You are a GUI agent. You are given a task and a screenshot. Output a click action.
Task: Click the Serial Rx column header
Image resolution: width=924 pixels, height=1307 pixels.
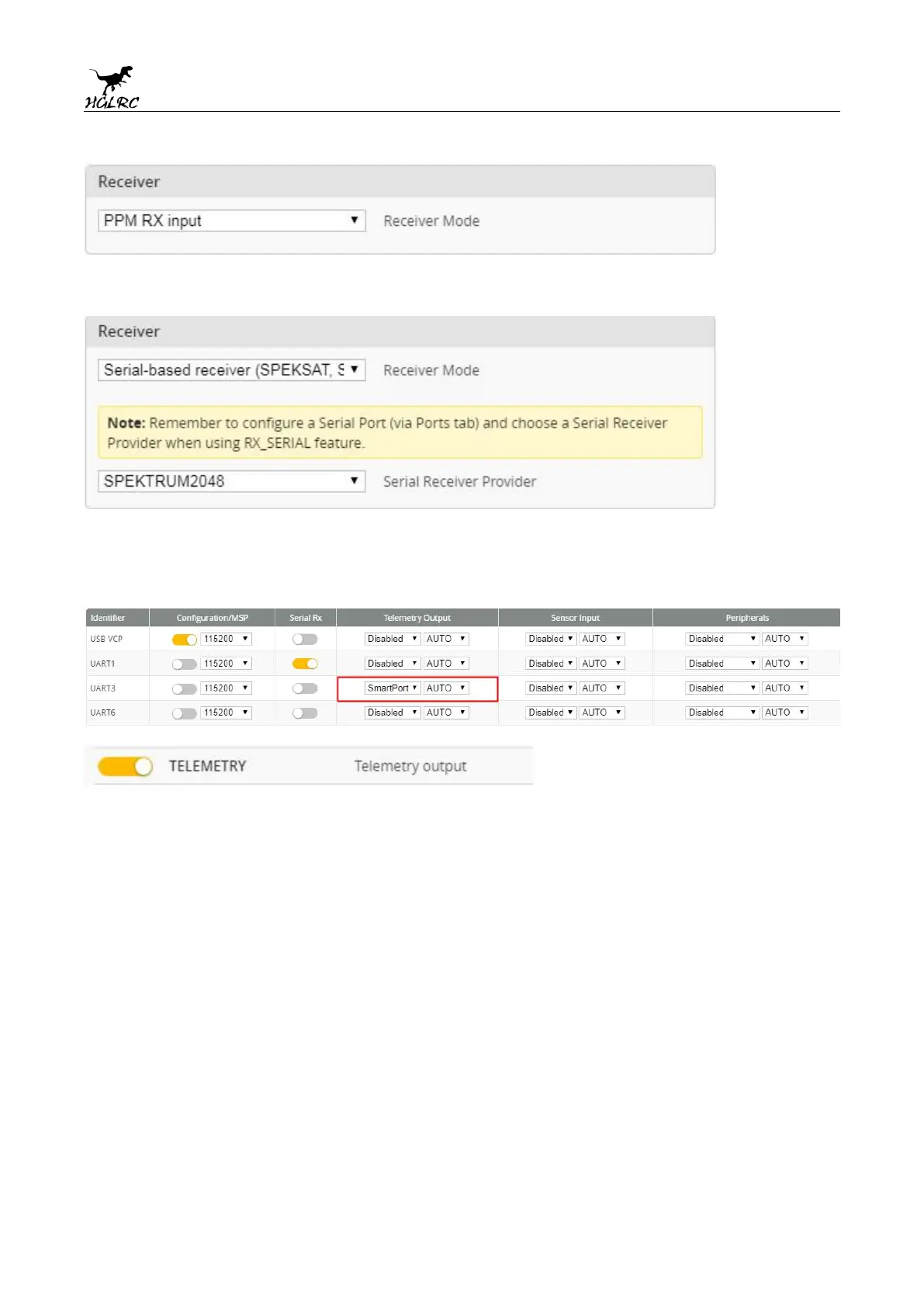tap(306, 618)
